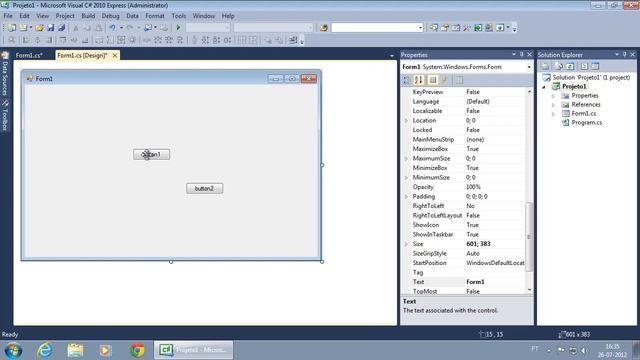Click the Bring to Front layout icon
The height and width of the screenshot is (360, 640).
point(268,40)
